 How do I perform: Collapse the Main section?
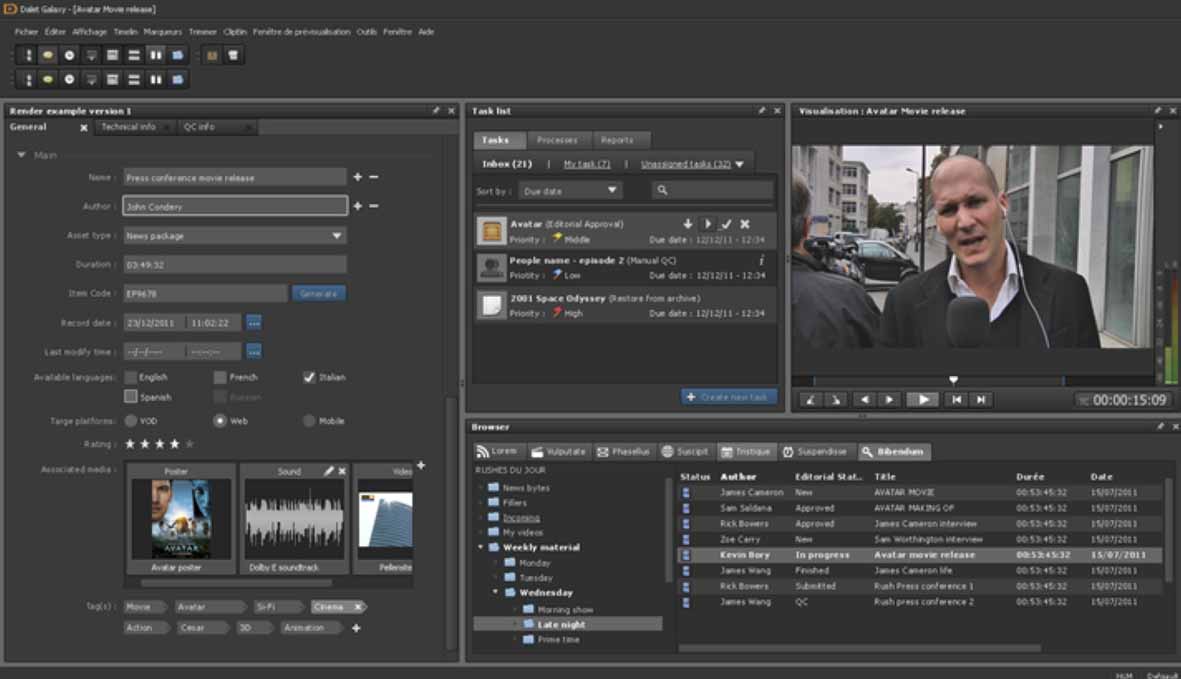21,155
